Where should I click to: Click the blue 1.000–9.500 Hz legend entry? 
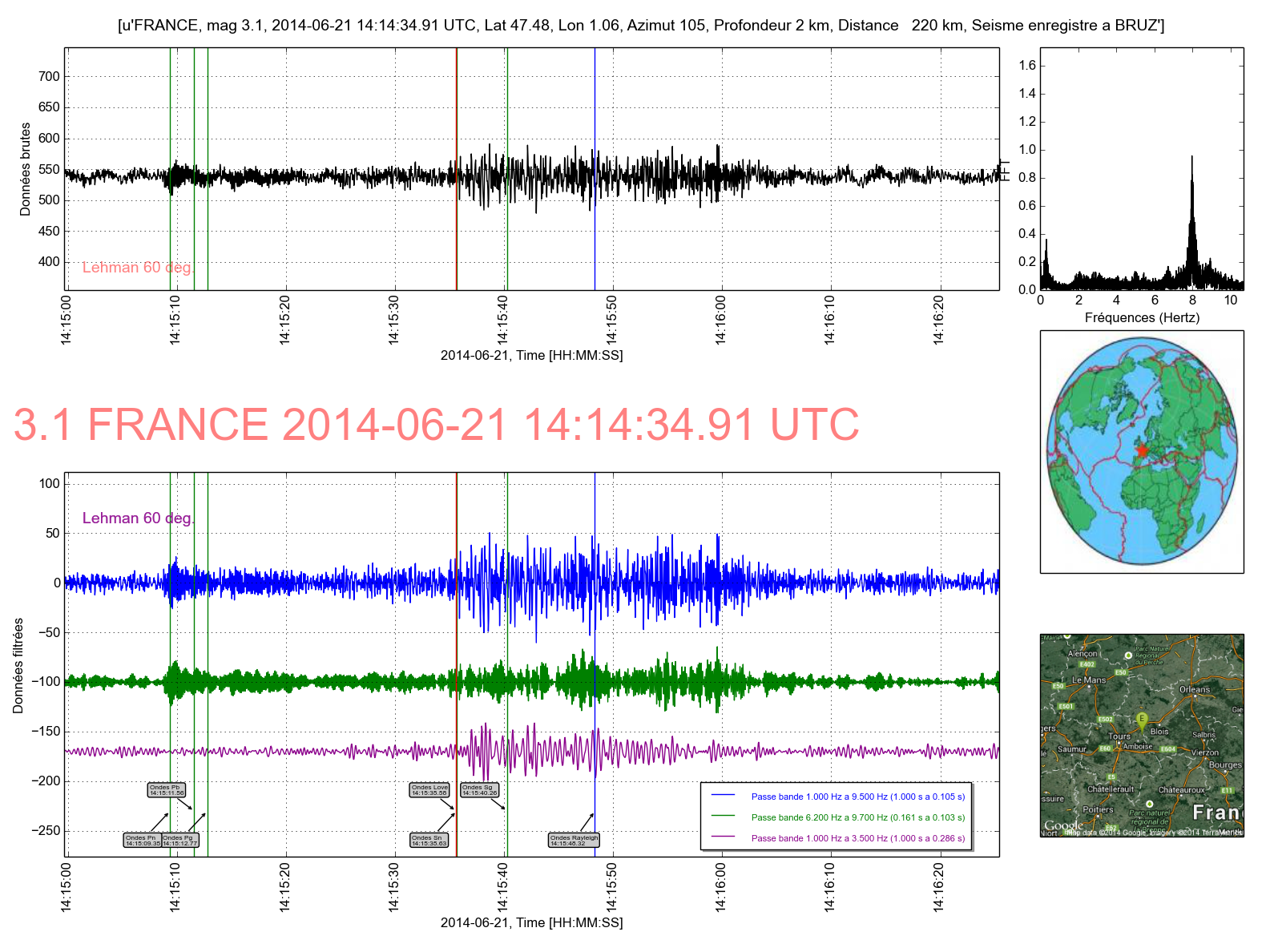pos(857,797)
